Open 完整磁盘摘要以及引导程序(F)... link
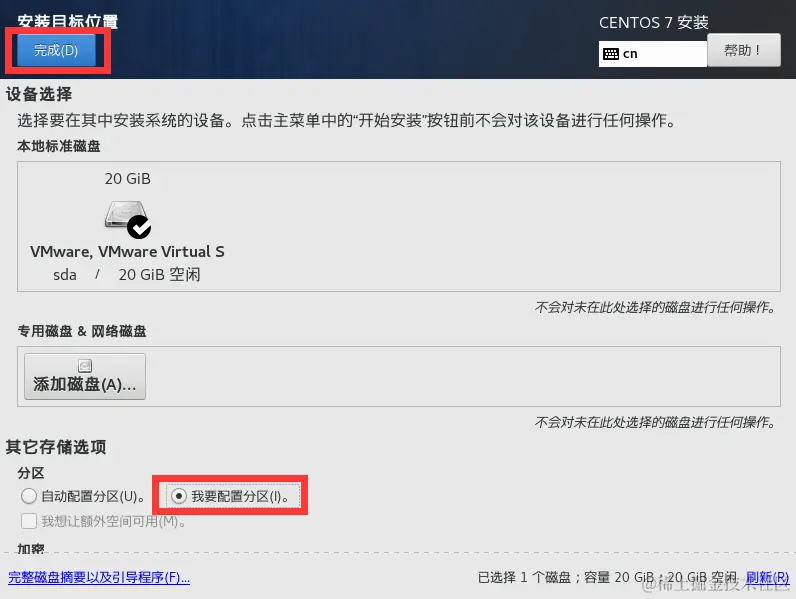 coord(99,577)
